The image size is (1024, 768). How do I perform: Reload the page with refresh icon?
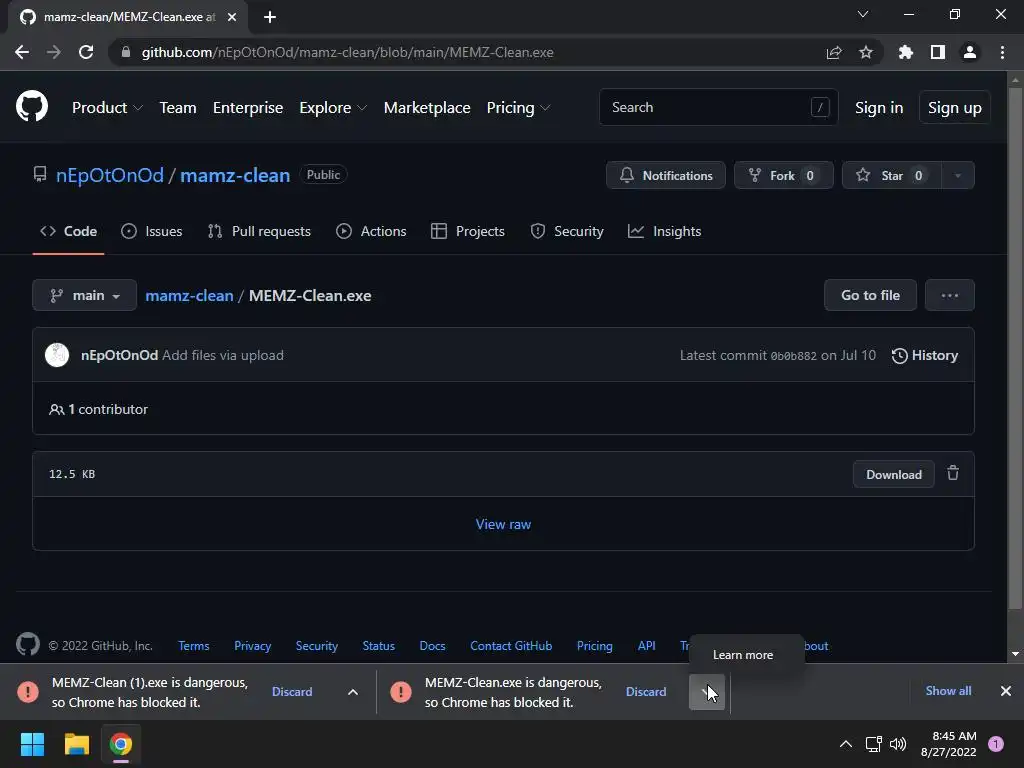[x=86, y=52]
